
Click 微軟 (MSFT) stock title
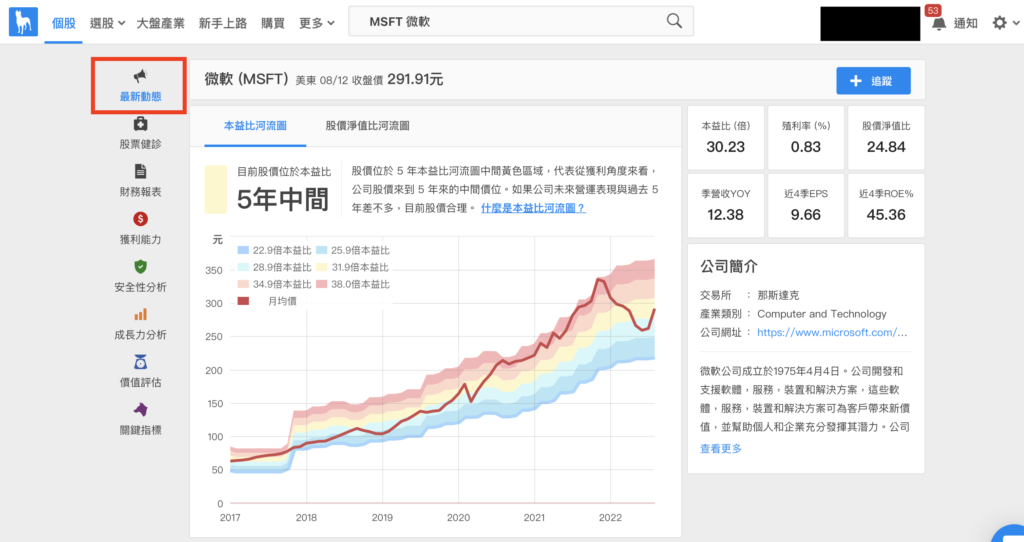coord(247,79)
